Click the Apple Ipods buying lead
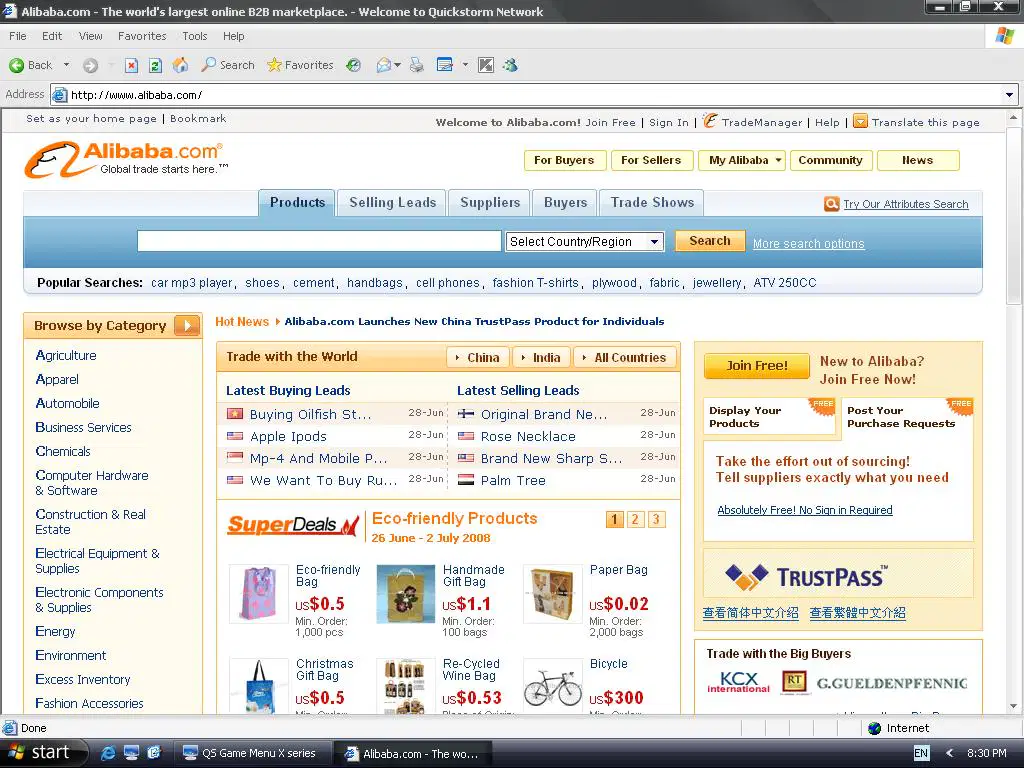Screen dimensions: 1024x768 click(288, 436)
